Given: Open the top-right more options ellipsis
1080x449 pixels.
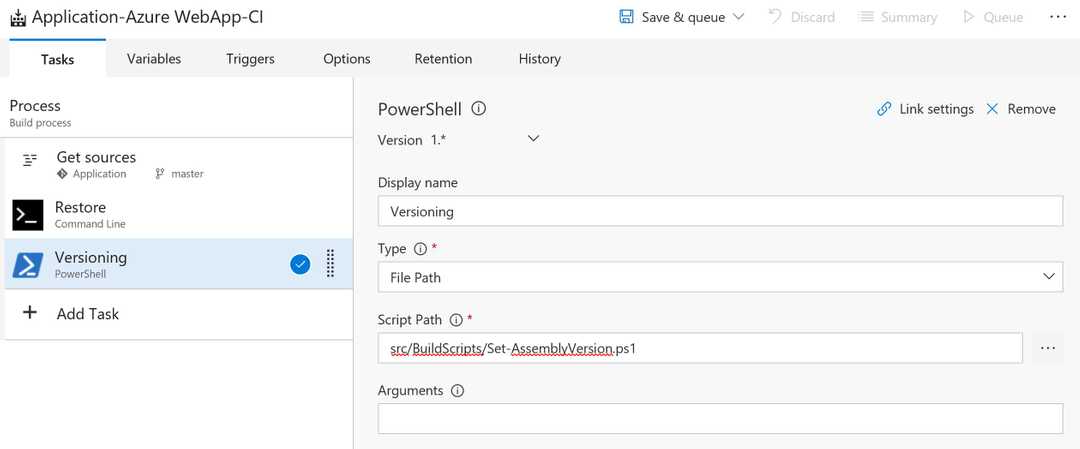Looking at the screenshot, I should 1058,17.
